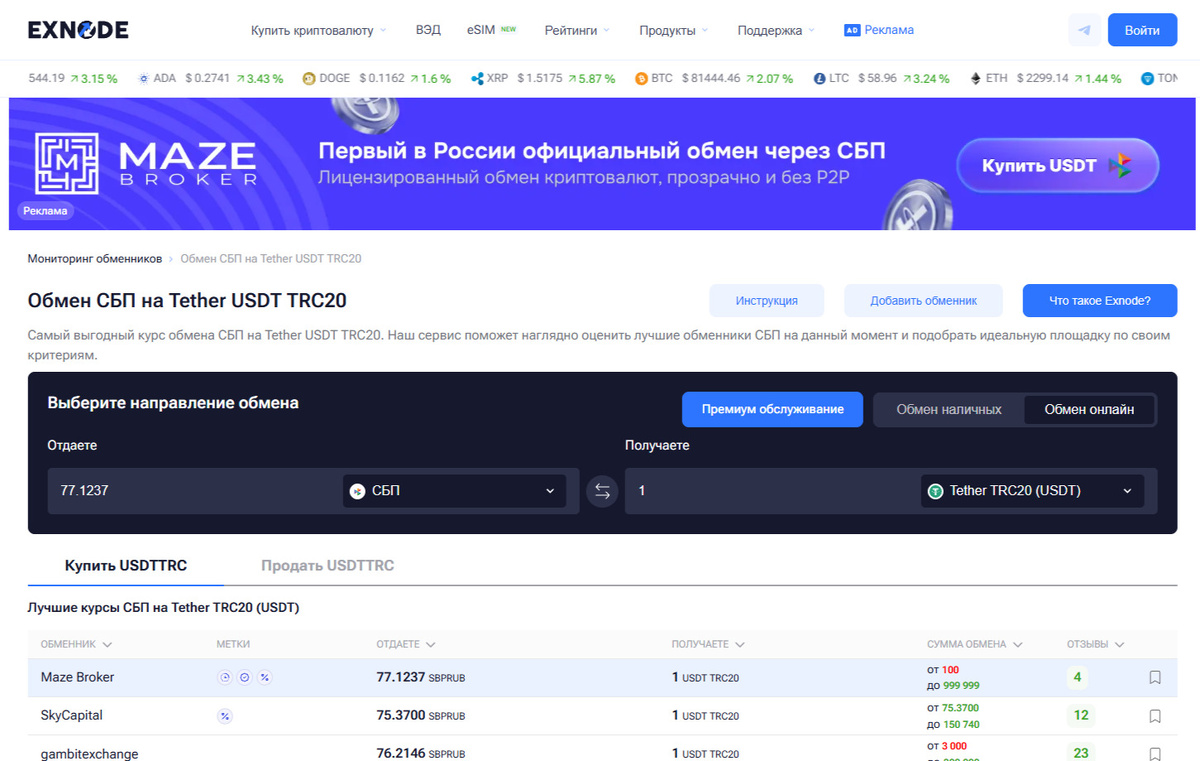The image size is (1200, 761).
Task: Sort by Обменник column
Action: pos(76,644)
